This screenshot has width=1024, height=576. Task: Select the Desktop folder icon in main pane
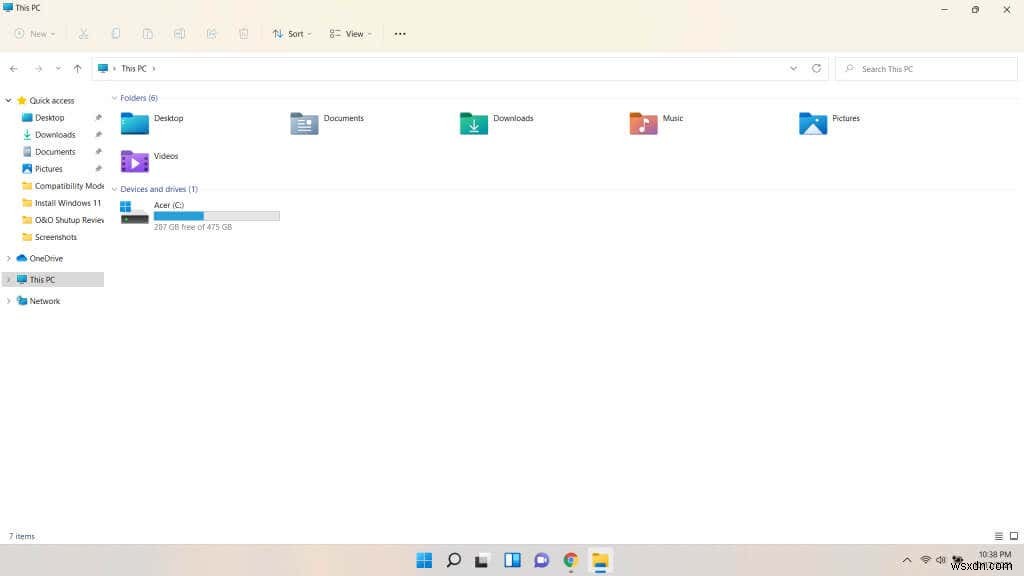(x=135, y=123)
